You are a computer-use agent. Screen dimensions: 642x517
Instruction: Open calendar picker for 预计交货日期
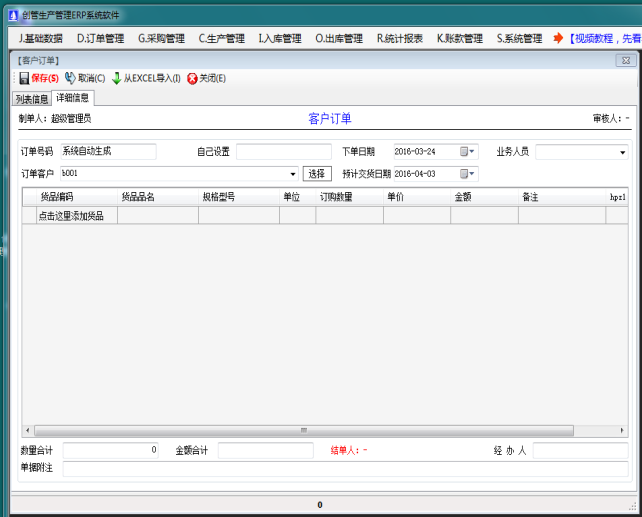tap(467, 174)
